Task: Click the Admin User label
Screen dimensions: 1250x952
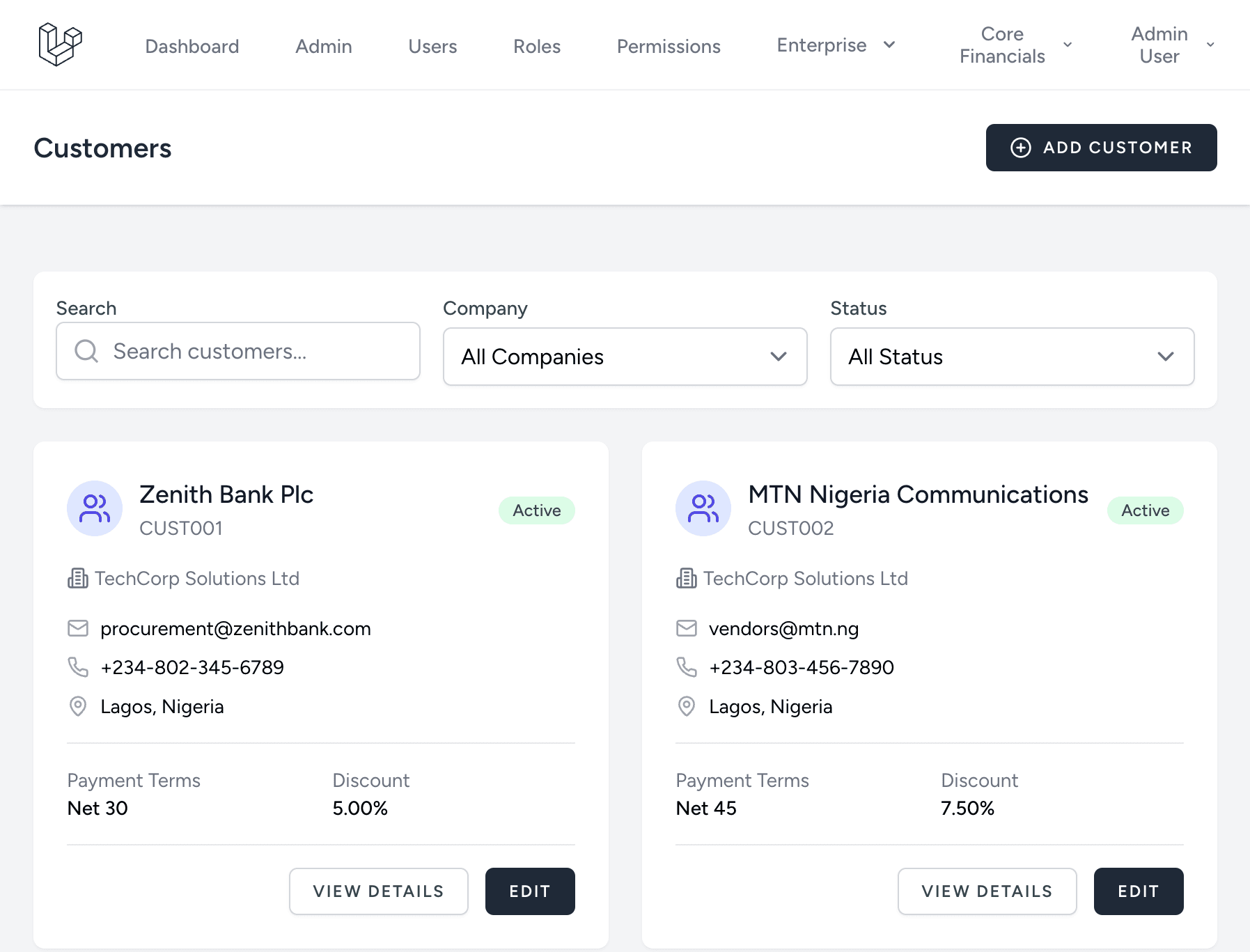Action: pyautogui.click(x=1159, y=45)
